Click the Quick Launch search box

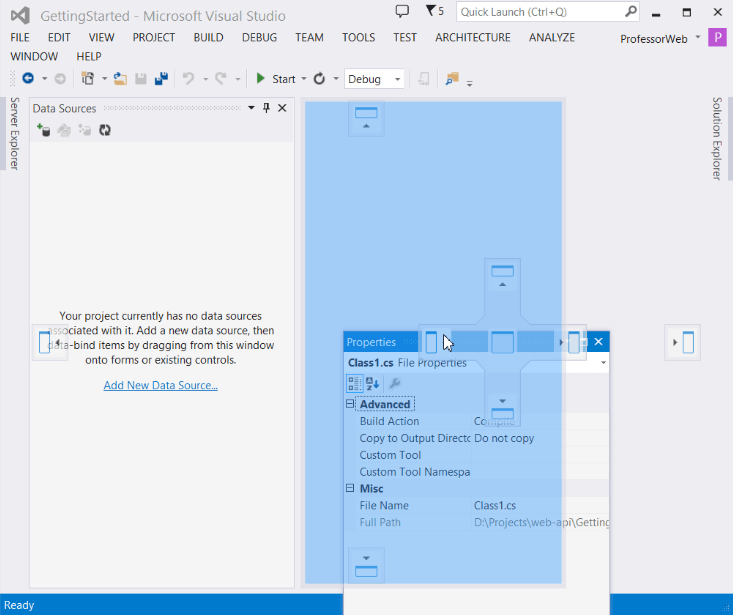(548, 12)
